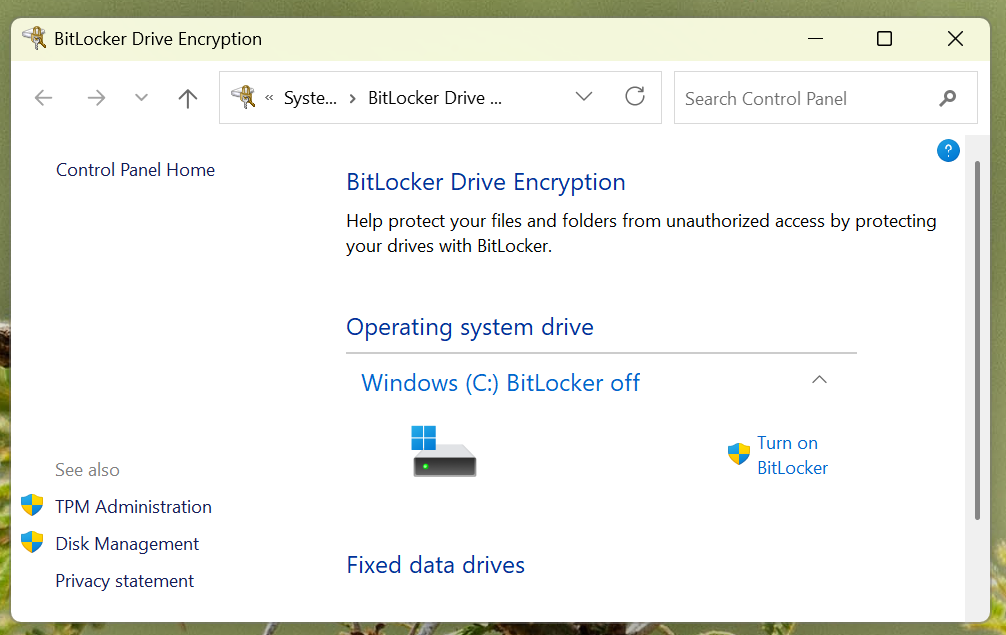This screenshot has height=635, width=1006.
Task: Select the Syste... breadcrumb in the address bar
Action: 310,97
